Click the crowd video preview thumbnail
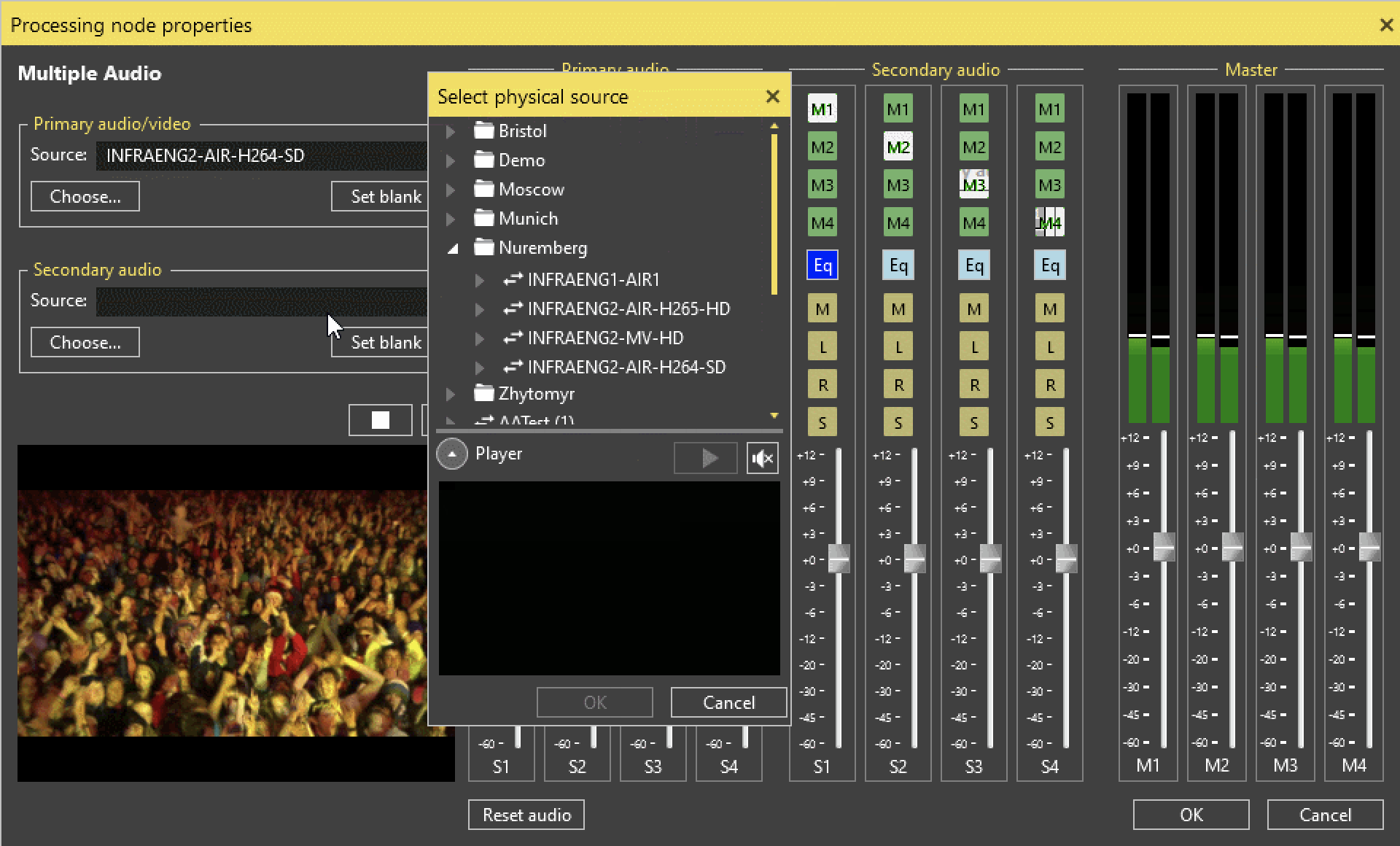The width and height of the screenshot is (1400, 846). 222,613
